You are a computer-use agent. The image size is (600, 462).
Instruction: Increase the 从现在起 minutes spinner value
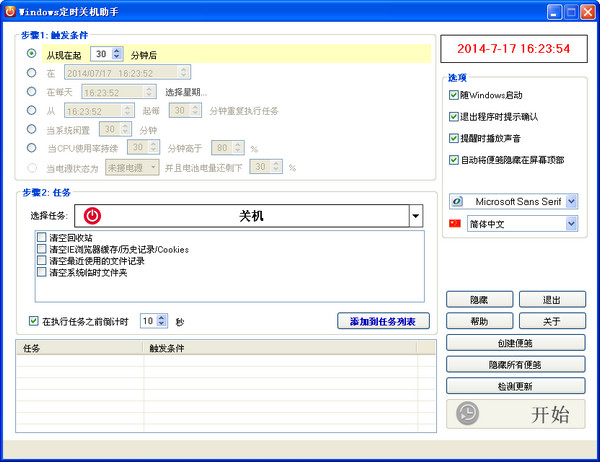point(117,51)
